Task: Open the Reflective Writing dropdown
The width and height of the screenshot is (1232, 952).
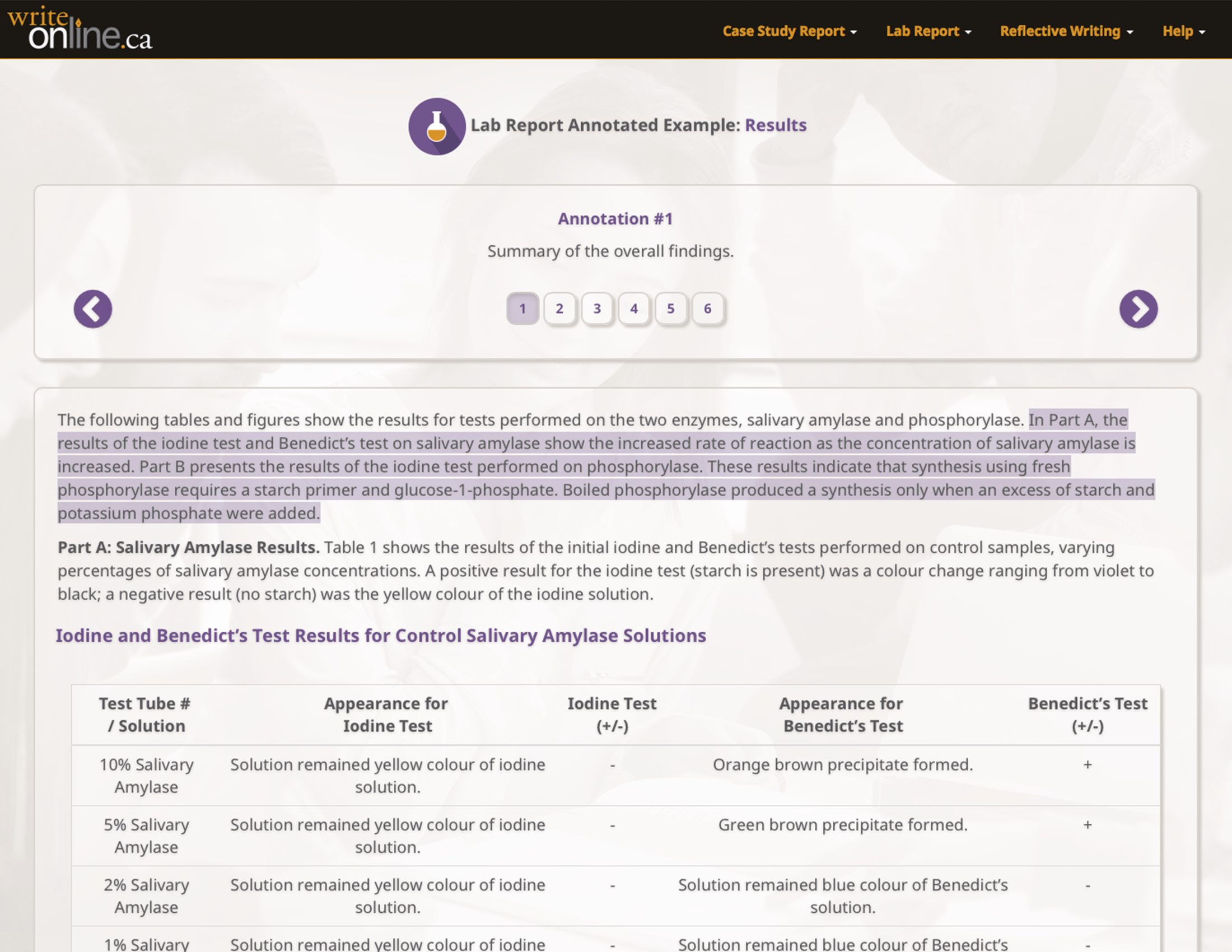Action: (x=1066, y=31)
